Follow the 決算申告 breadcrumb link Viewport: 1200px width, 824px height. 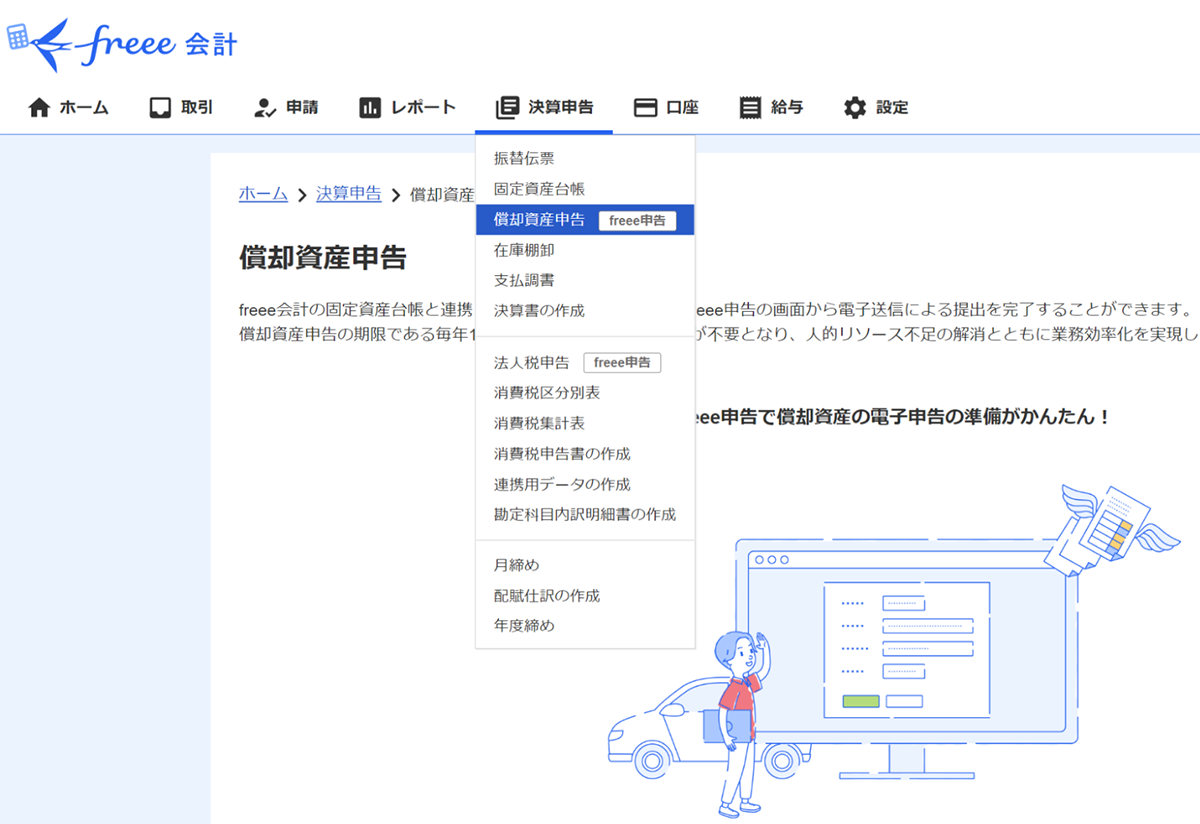(349, 194)
